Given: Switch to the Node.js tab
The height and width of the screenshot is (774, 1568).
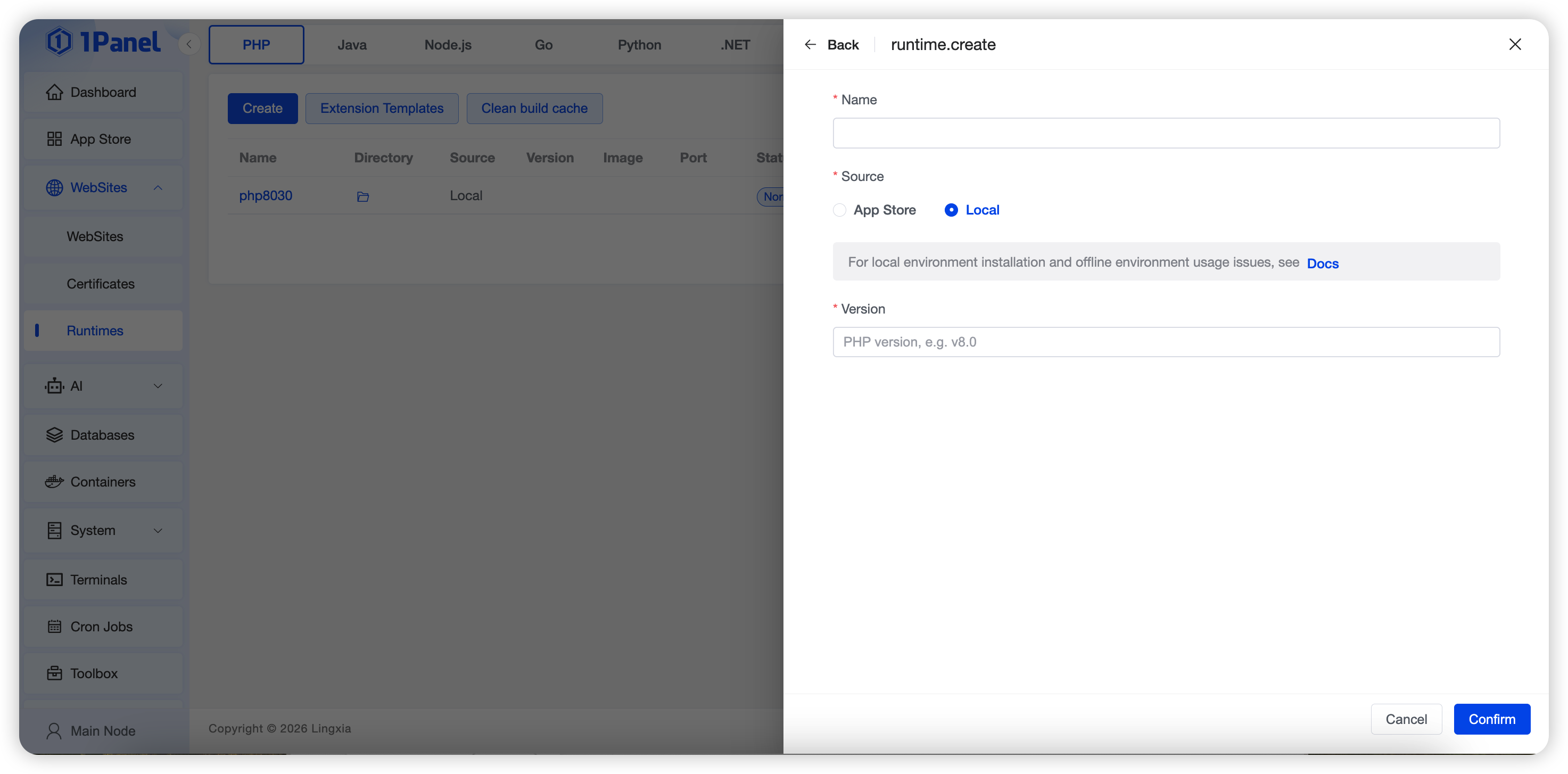Looking at the screenshot, I should (448, 45).
